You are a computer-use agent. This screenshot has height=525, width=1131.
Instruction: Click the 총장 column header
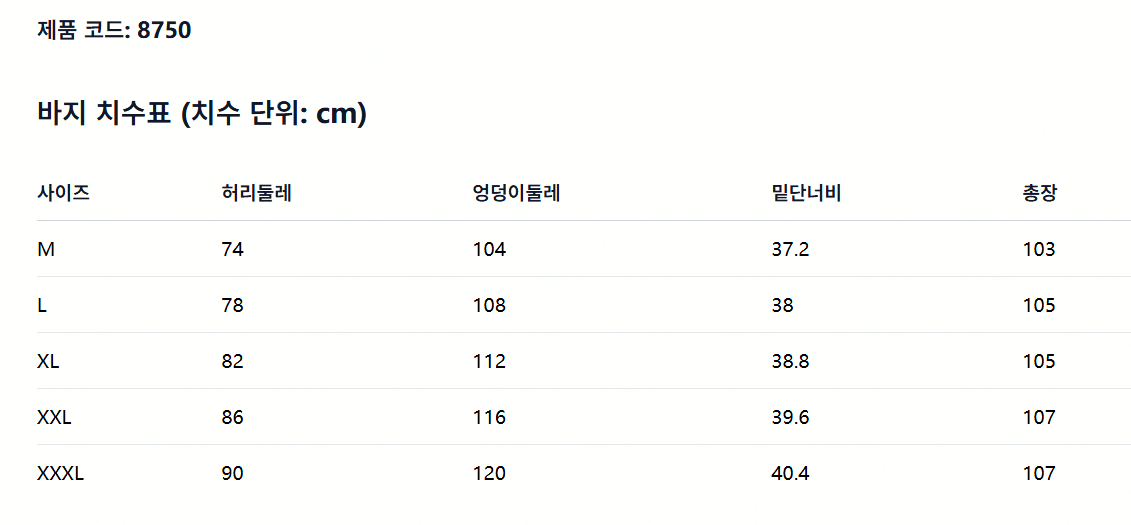(1041, 193)
